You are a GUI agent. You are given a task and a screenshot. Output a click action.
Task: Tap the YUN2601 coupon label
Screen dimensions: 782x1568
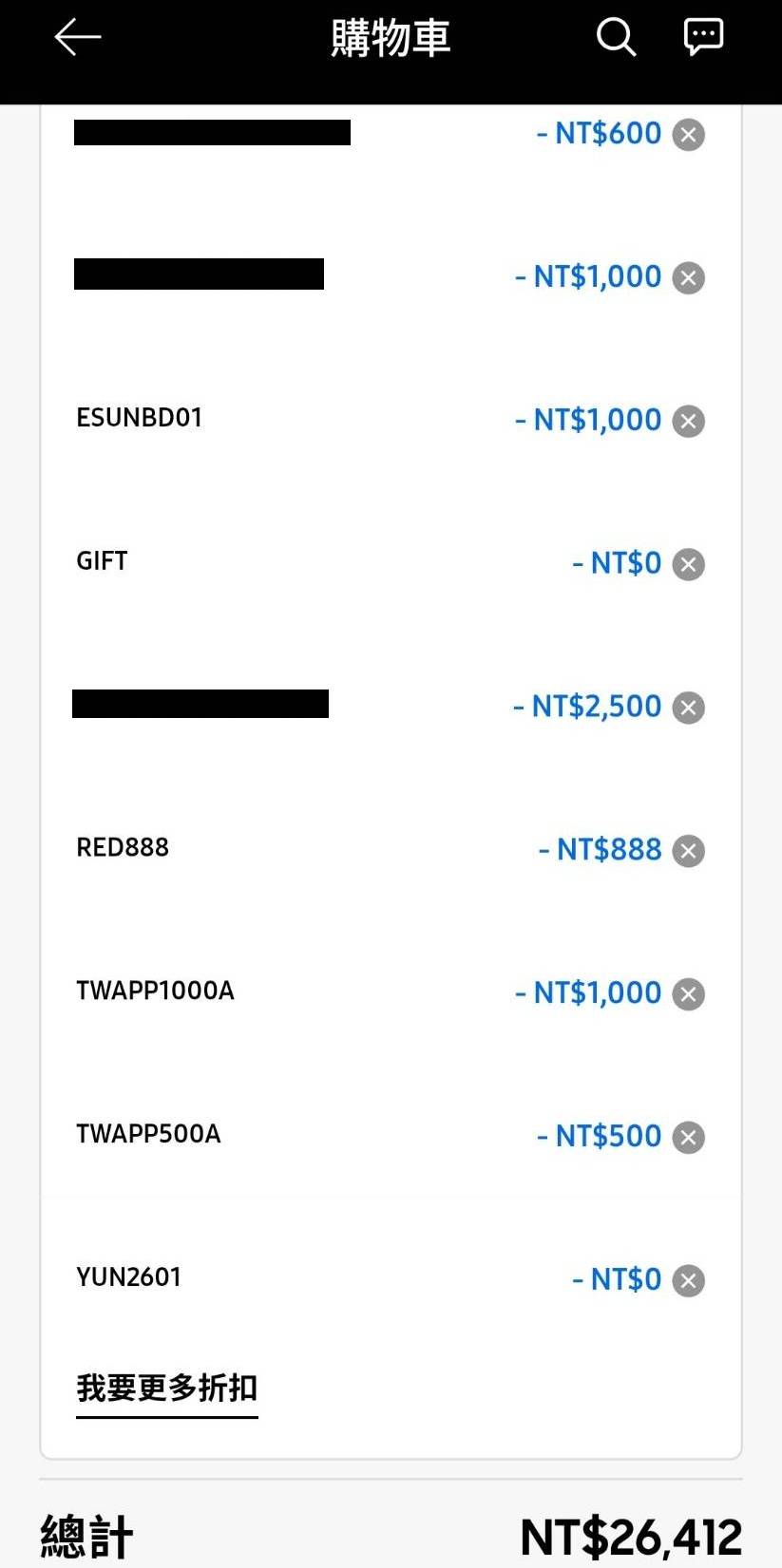tap(129, 1277)
